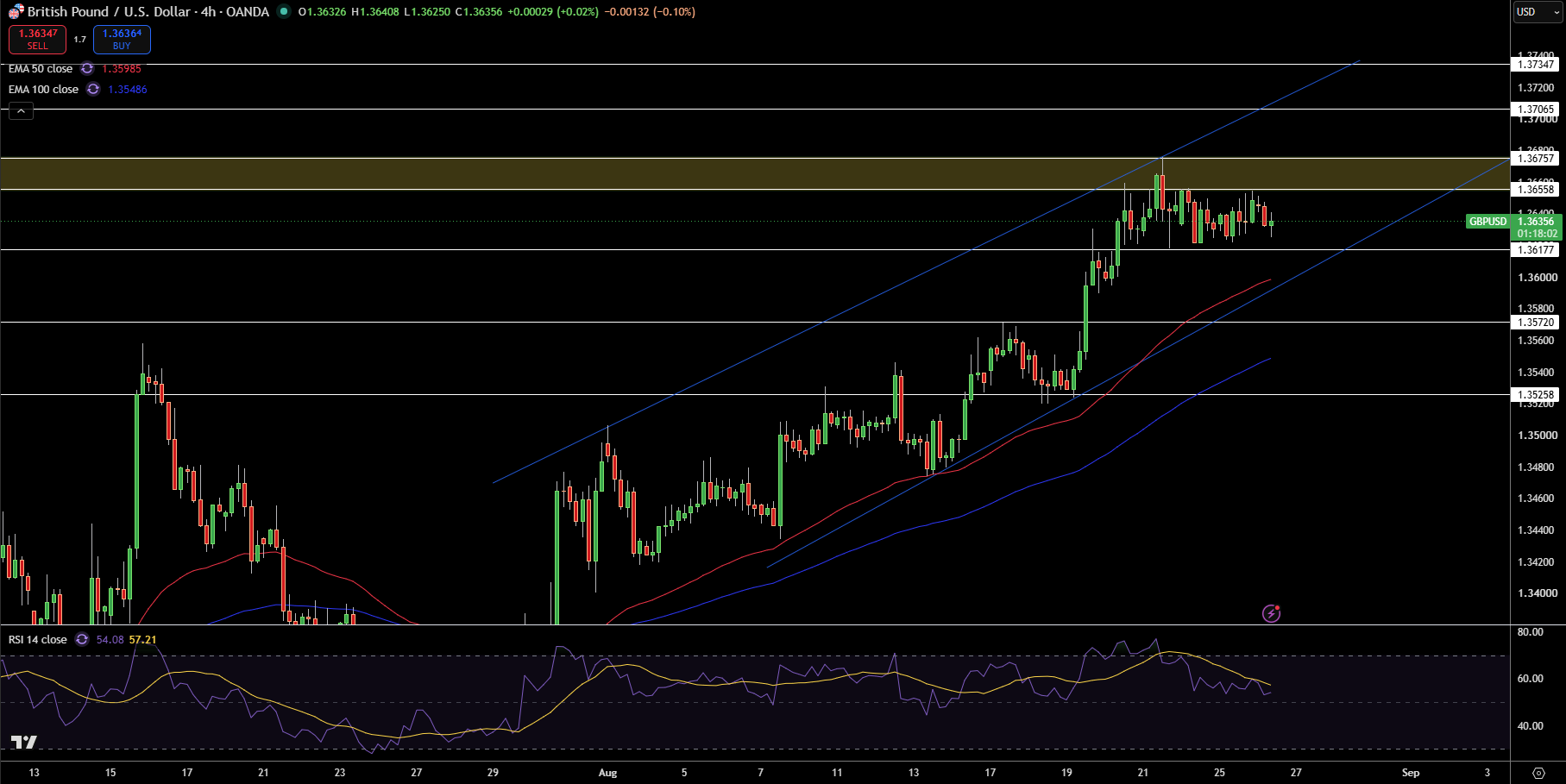
Task: Click the 1.37200 price axis label
Action: tap(1537, 88)
